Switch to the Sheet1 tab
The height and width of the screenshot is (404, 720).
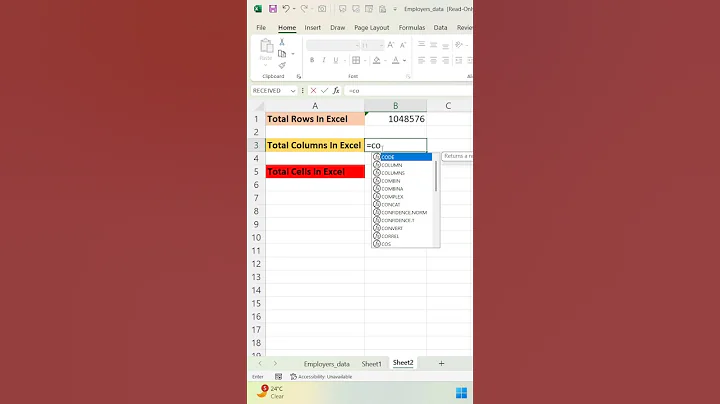(x=371, y=364)
